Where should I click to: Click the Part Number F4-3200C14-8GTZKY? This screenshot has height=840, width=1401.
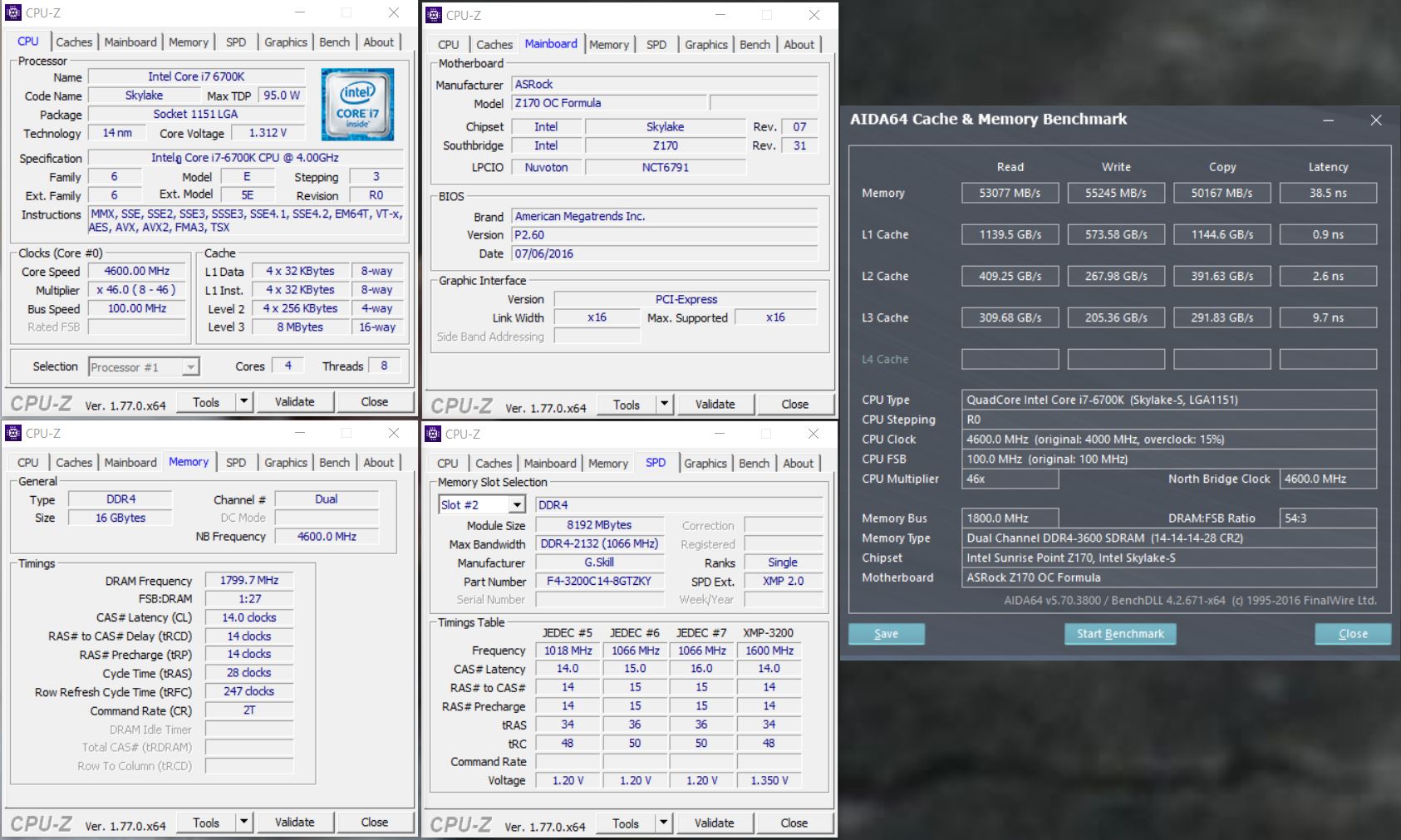[599, 582]
